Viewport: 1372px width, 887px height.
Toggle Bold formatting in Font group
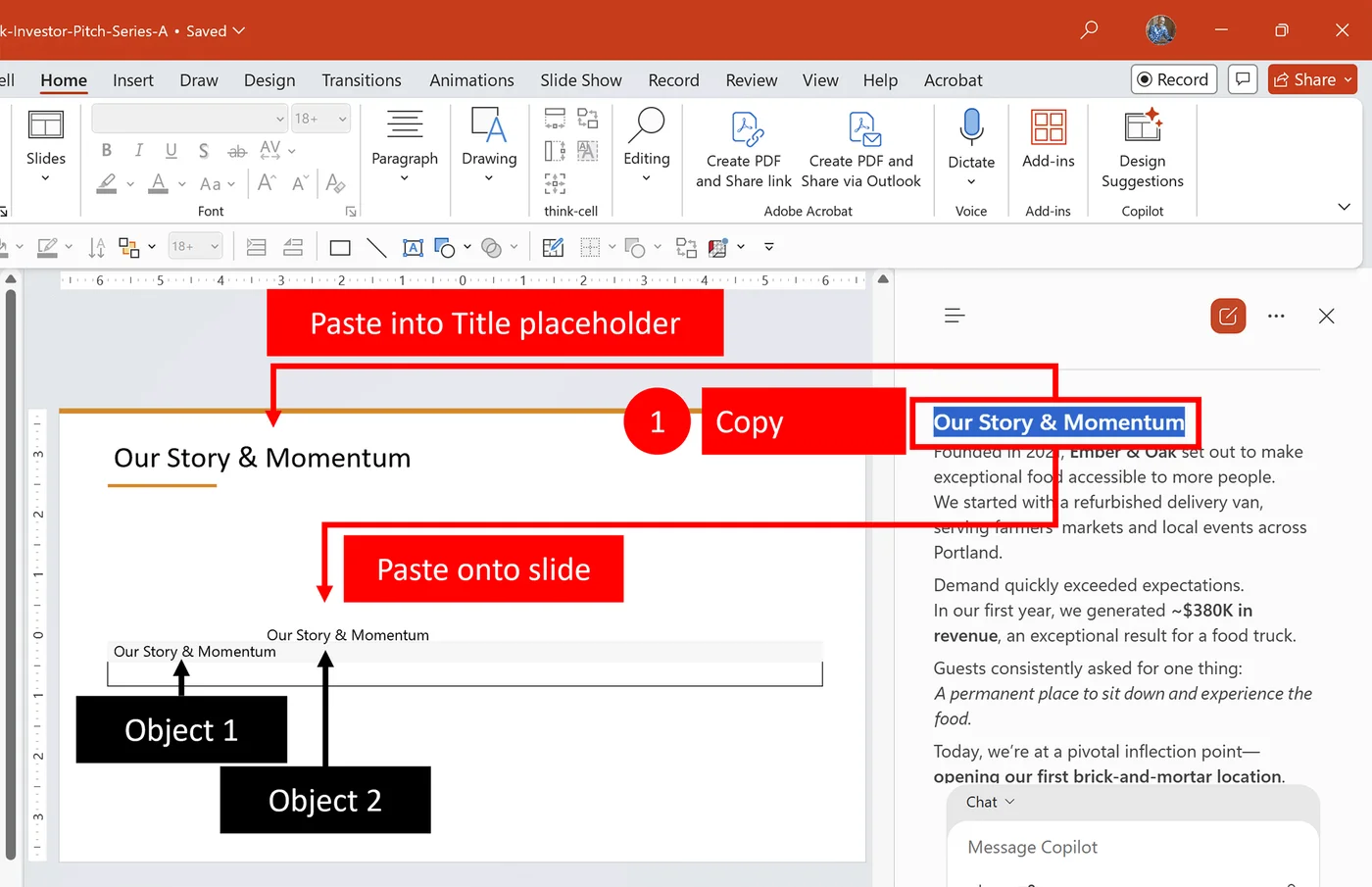(x=107, y=150)
